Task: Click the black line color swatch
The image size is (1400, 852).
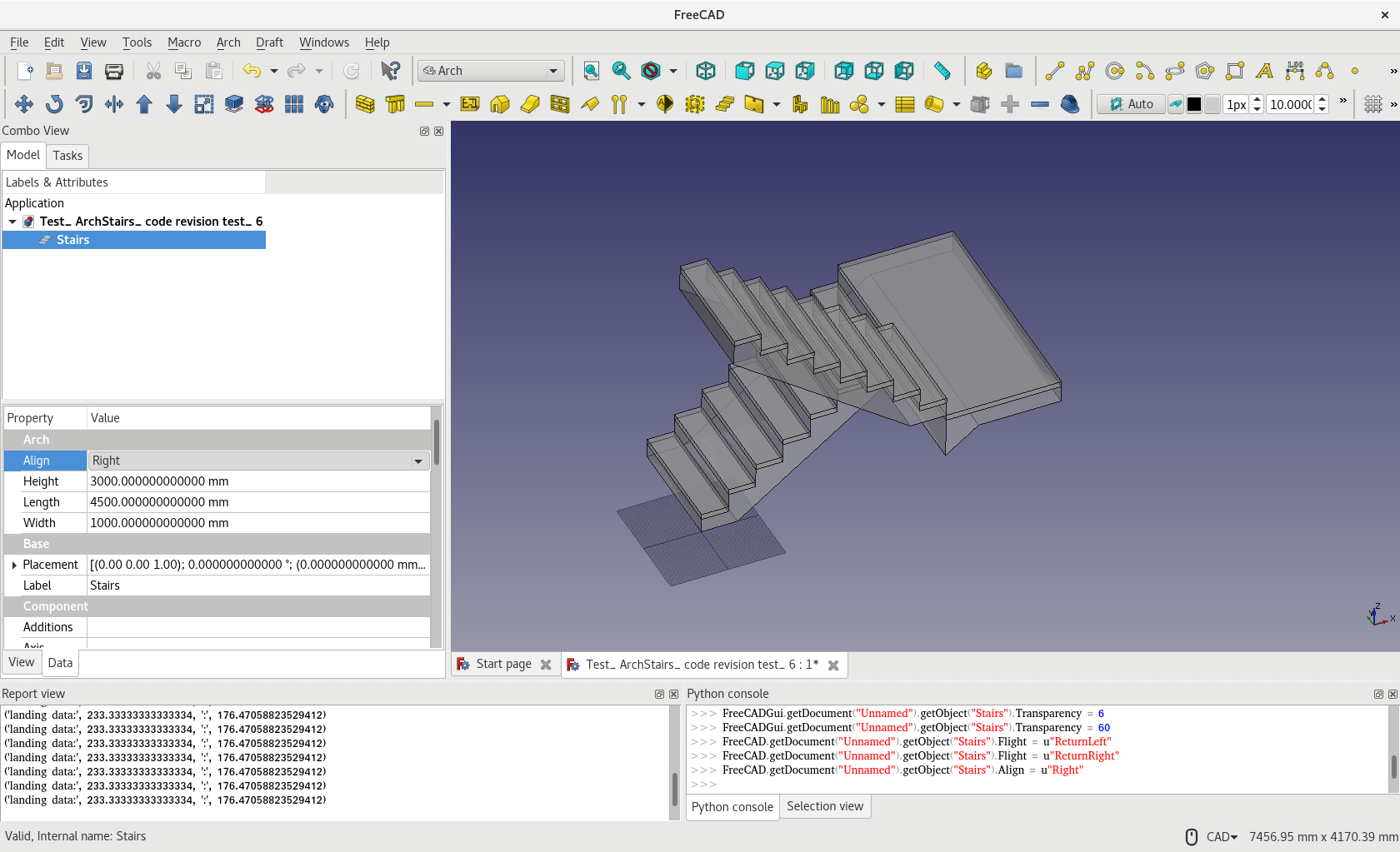Action: coord(1194,104)
